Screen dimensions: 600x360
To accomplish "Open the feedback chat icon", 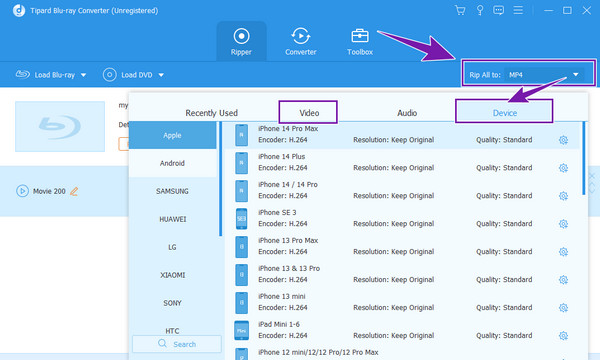I will pyautogui.click(x=498, y=10).
